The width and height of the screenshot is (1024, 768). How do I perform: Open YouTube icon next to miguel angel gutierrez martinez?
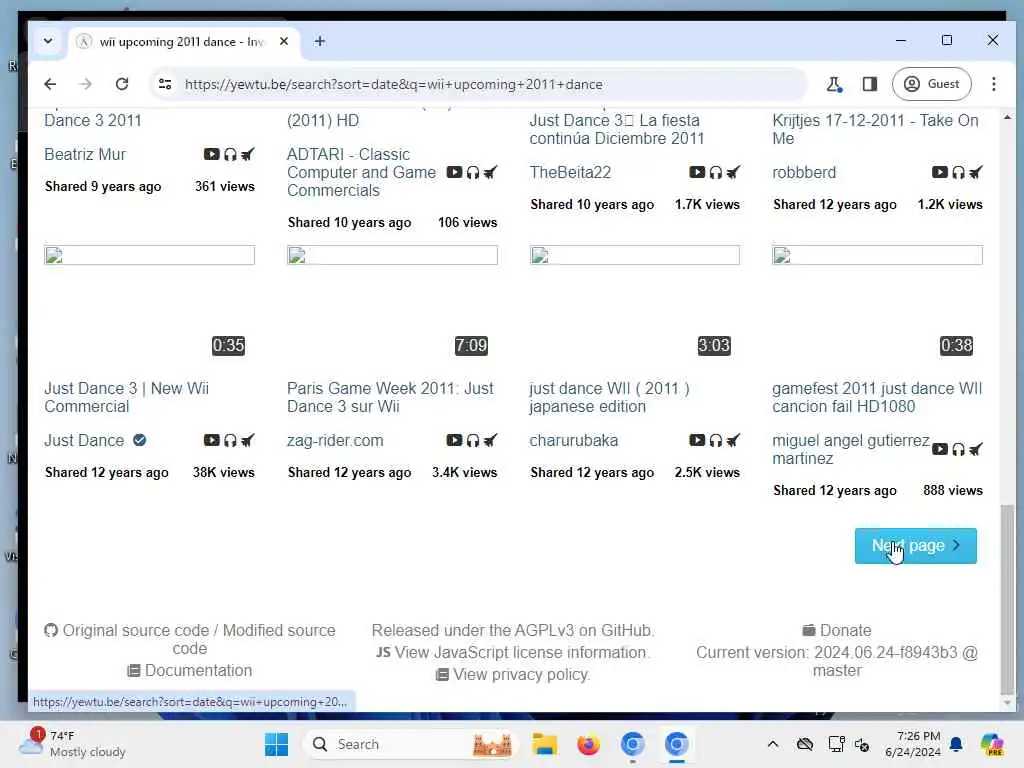[x=940, y=449]
